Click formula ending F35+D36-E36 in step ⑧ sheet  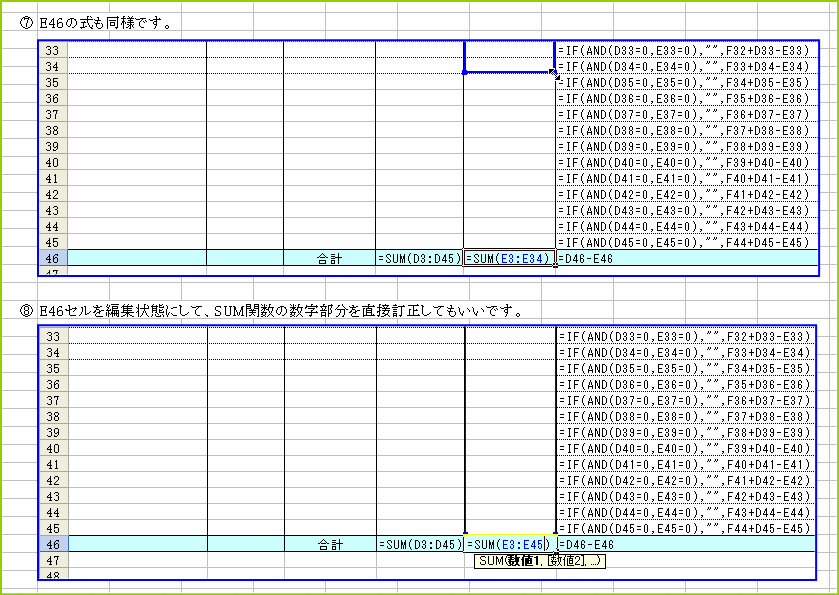[x=687, y=385]
